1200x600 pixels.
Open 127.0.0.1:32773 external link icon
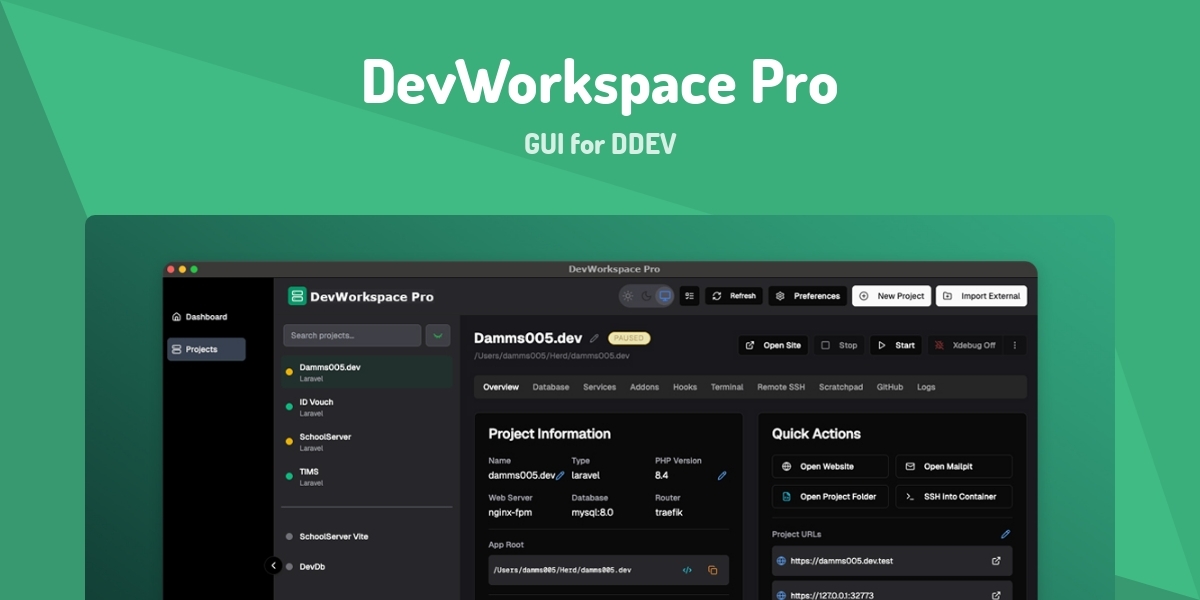[996, 595]
